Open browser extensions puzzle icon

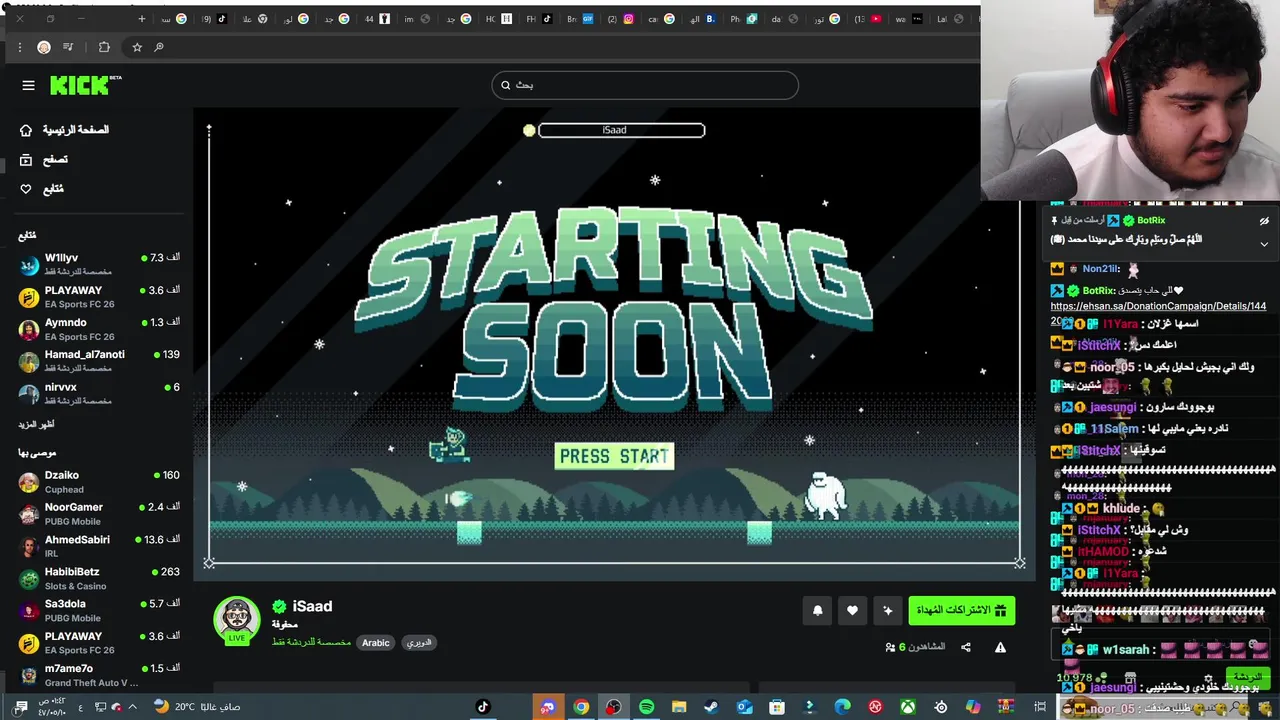[x=104, y=47]
